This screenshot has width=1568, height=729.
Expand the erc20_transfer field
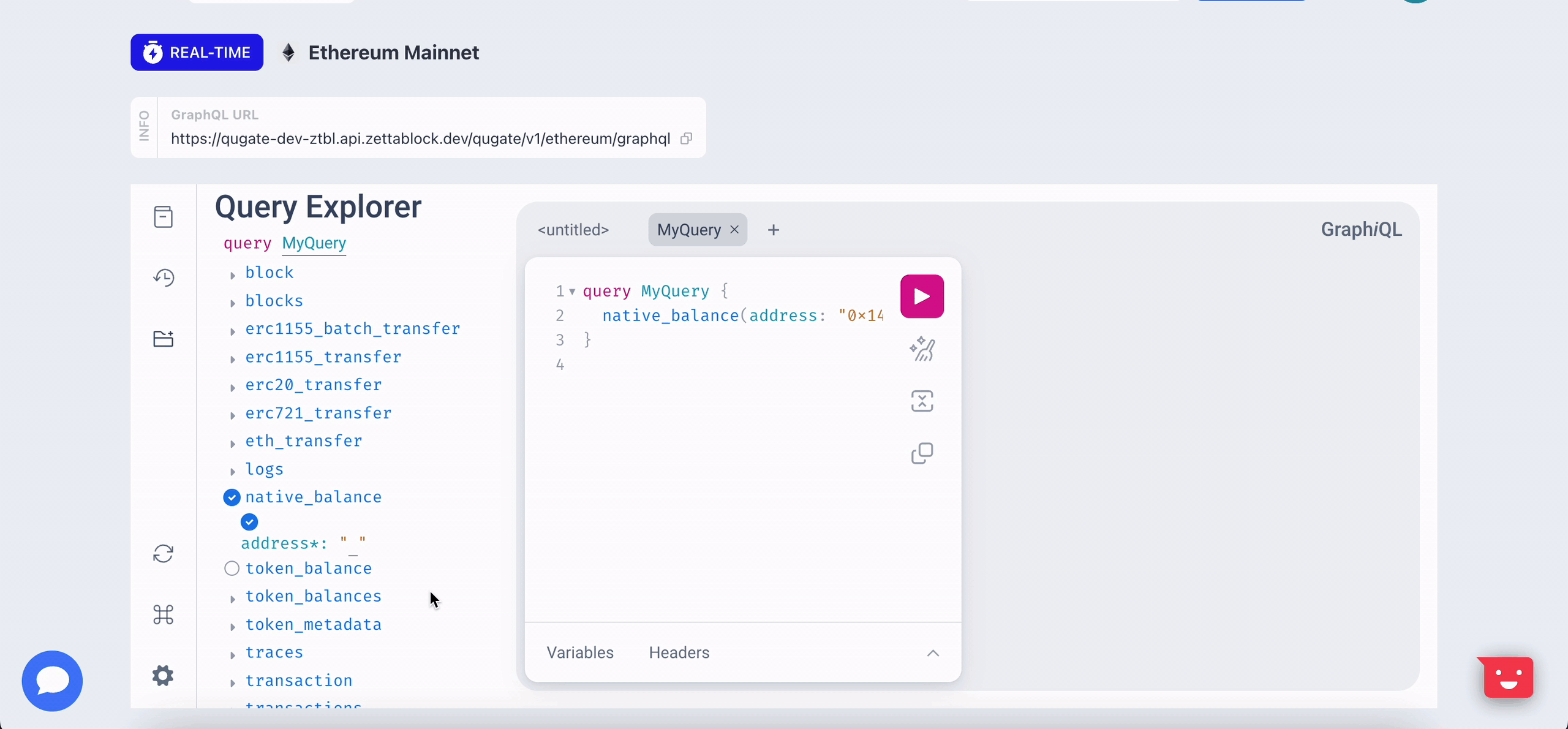[233, 387]
